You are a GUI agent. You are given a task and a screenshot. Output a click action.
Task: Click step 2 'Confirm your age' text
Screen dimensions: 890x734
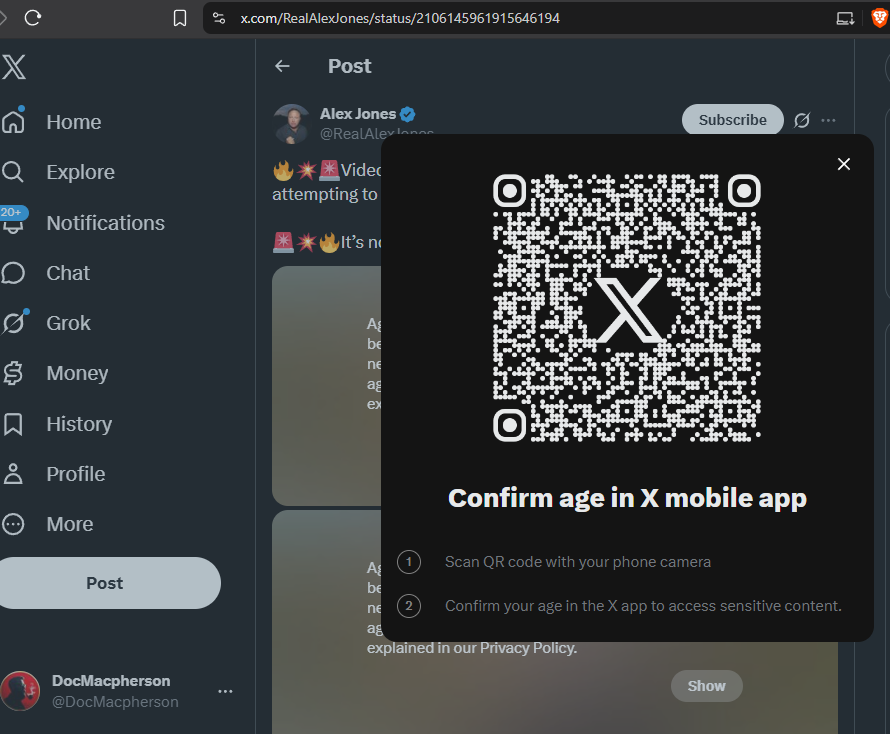(x=643, y=606)
